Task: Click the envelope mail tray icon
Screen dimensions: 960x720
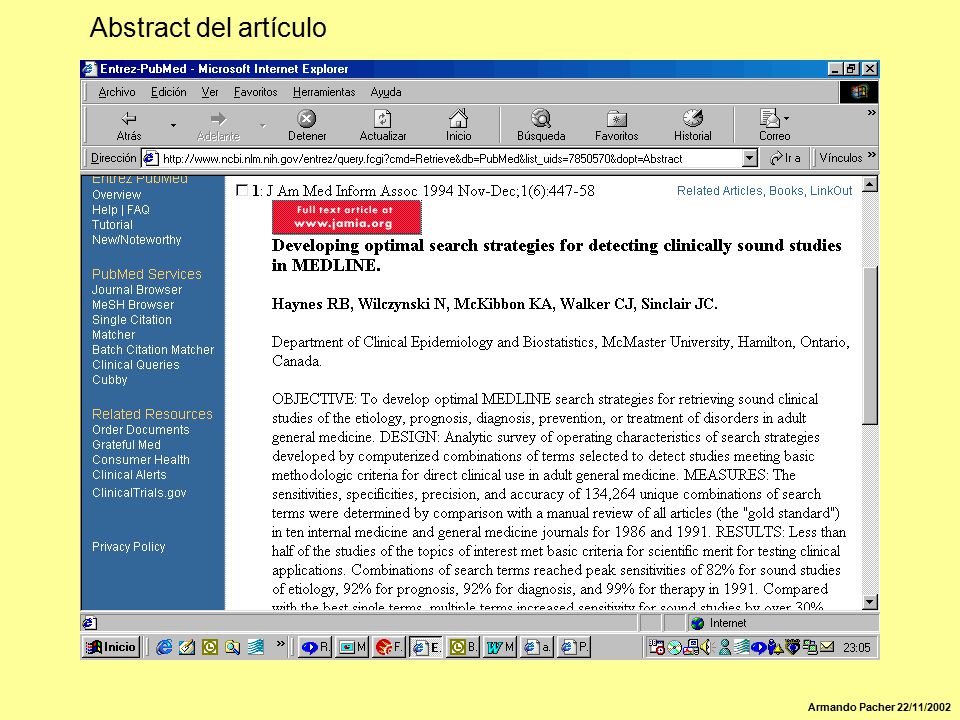Action: tap(827, 647)
